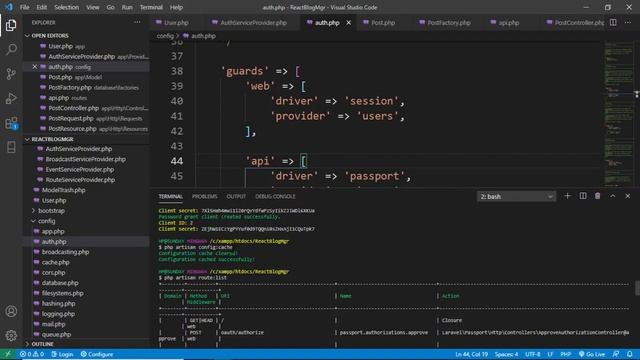Open the Explorer view in activity bar
Screen dimensions: 640x360
(x=11, y=25)
